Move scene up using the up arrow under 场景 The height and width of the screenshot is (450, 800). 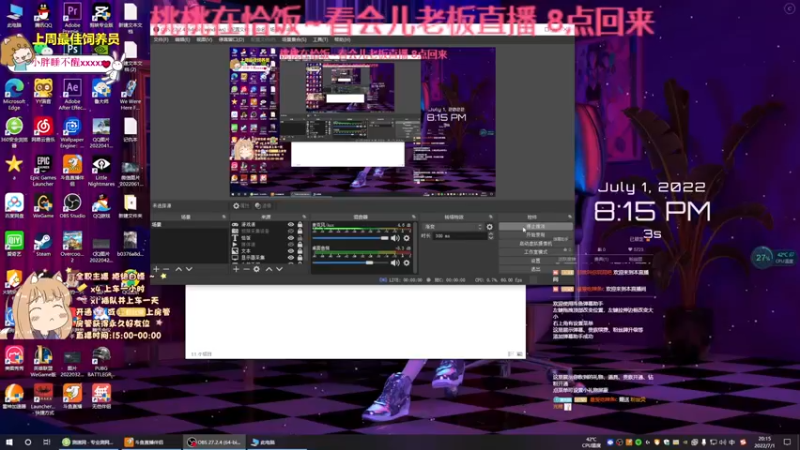coord(179,269)
